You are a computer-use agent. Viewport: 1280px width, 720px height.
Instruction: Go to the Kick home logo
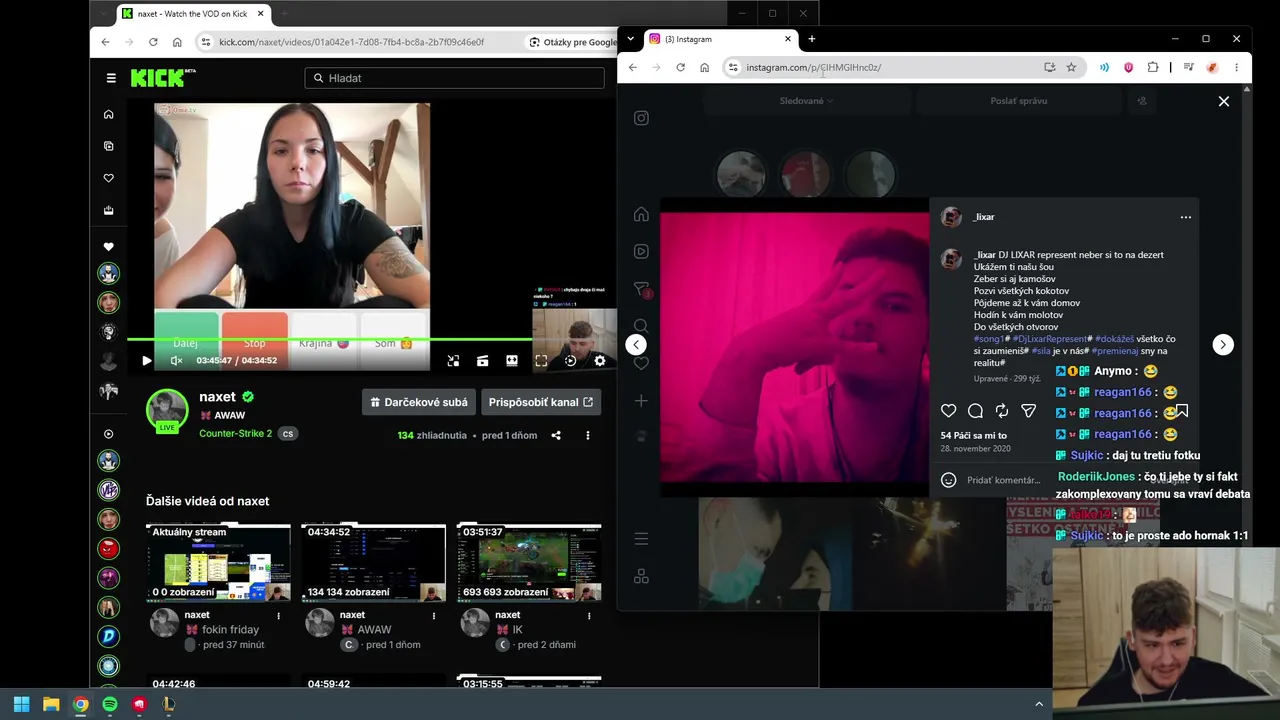click(x=163, y=78)
